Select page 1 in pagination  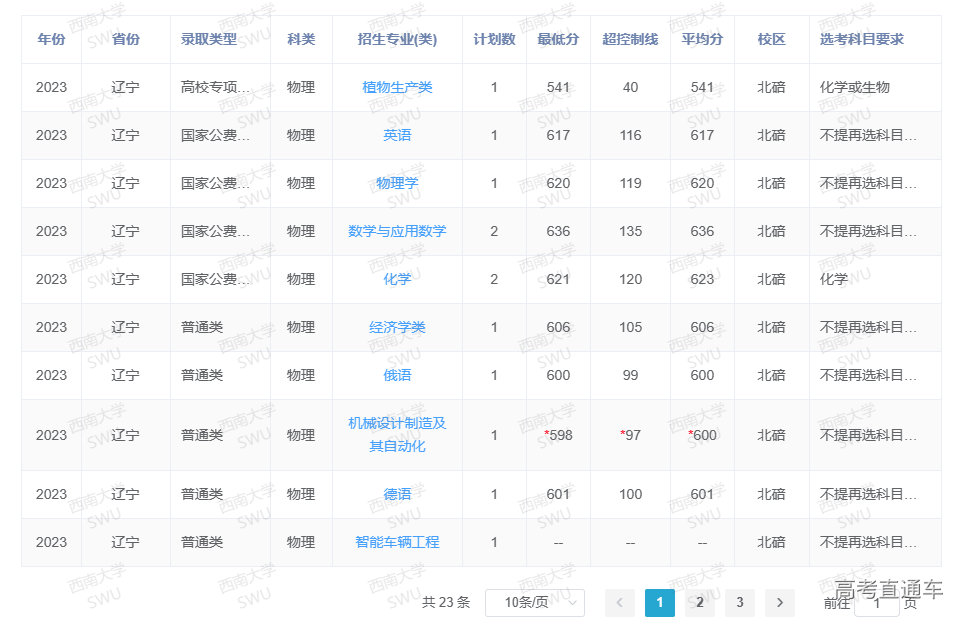pos(660,602)
